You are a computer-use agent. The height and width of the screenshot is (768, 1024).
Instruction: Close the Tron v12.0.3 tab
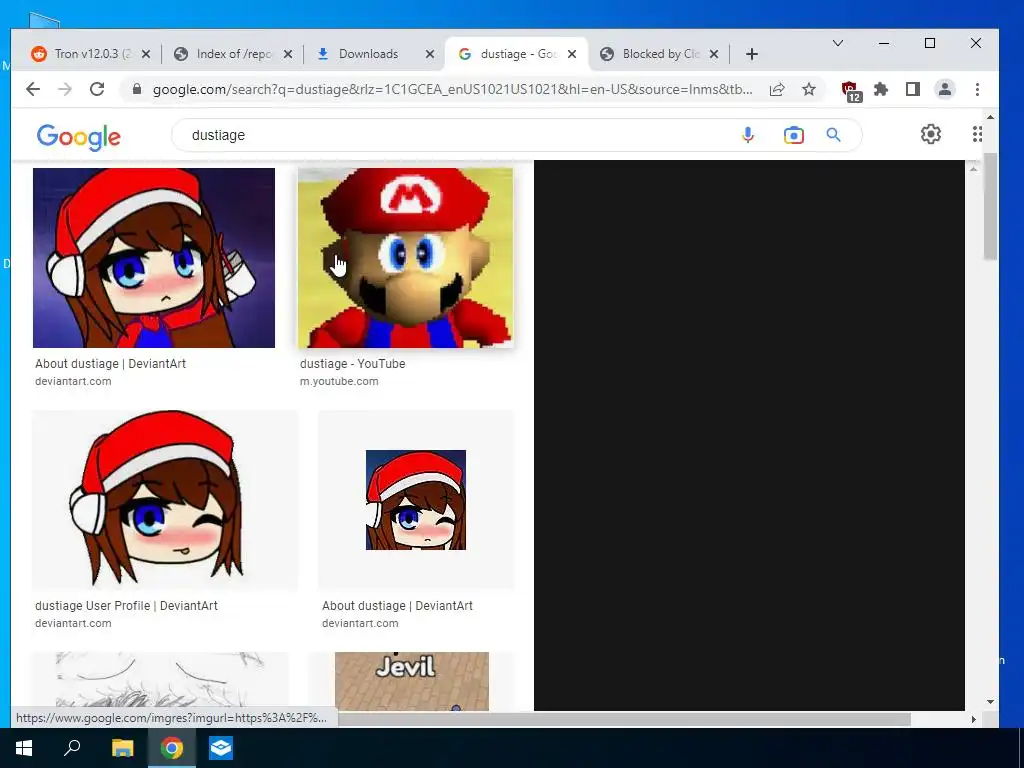click(146, 54)
